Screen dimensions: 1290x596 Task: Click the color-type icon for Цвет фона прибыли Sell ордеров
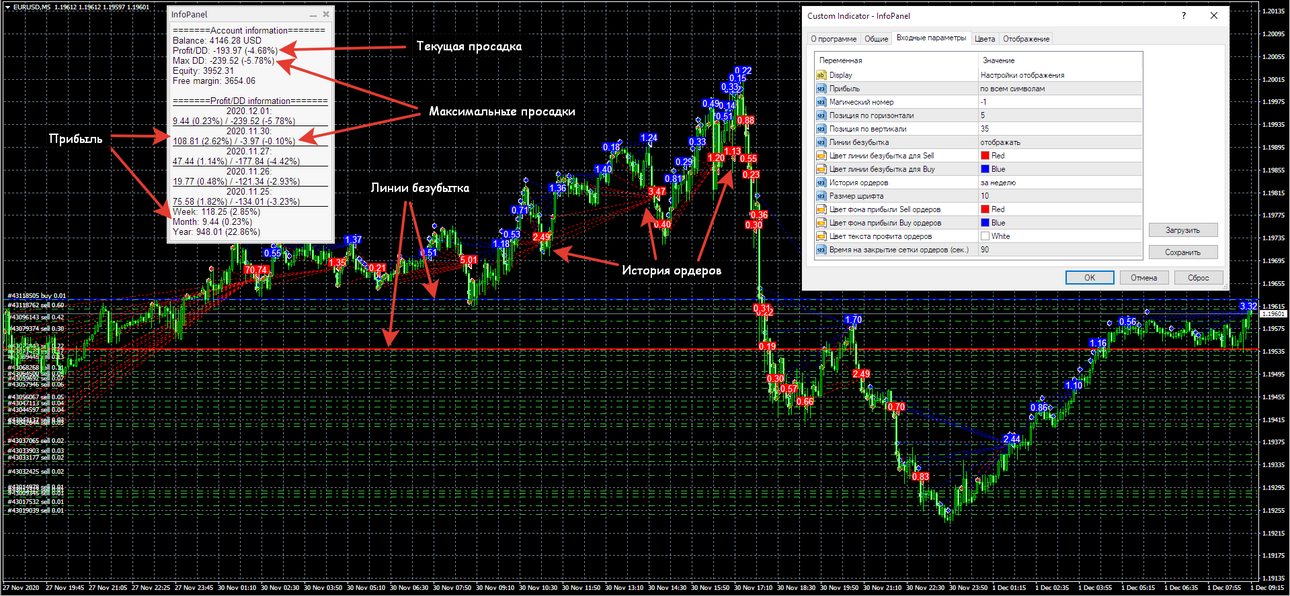[x=821, y=209]
